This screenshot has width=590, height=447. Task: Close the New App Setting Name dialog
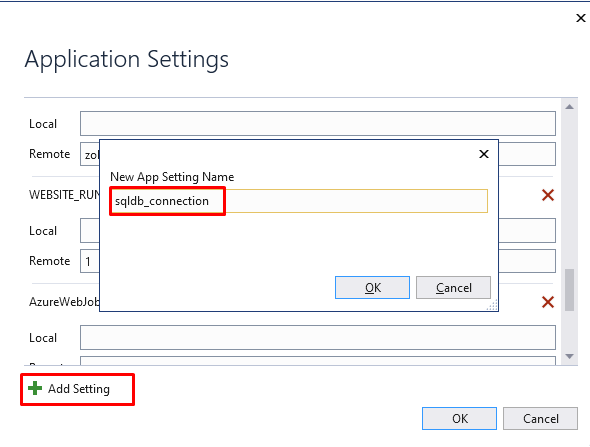(484, 154)
